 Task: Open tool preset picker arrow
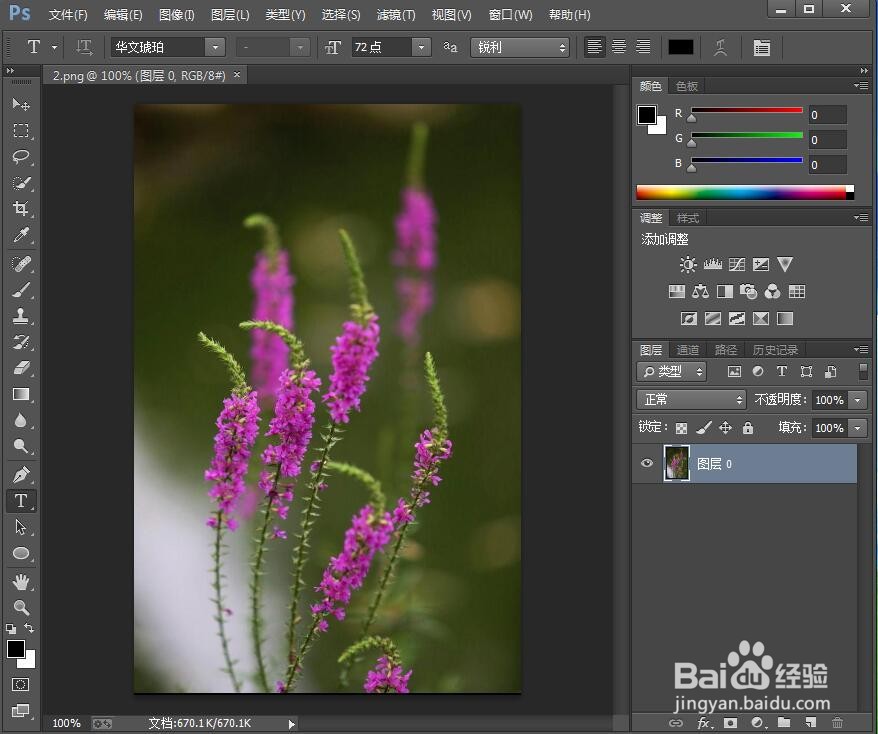coord(54,48)
